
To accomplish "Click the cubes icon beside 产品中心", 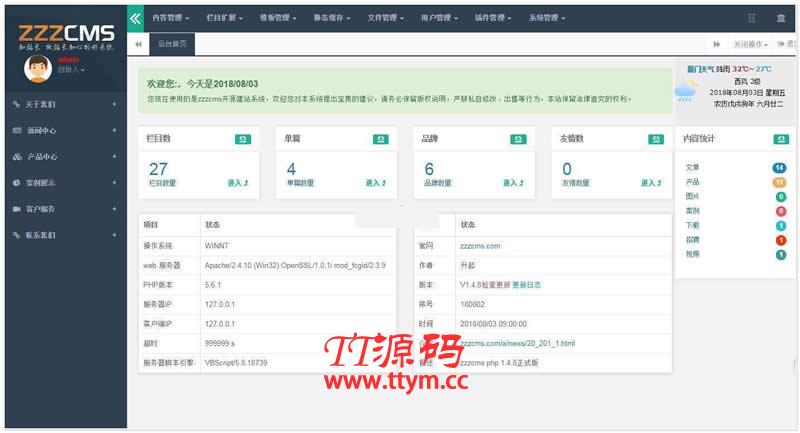I will [17, 157].
